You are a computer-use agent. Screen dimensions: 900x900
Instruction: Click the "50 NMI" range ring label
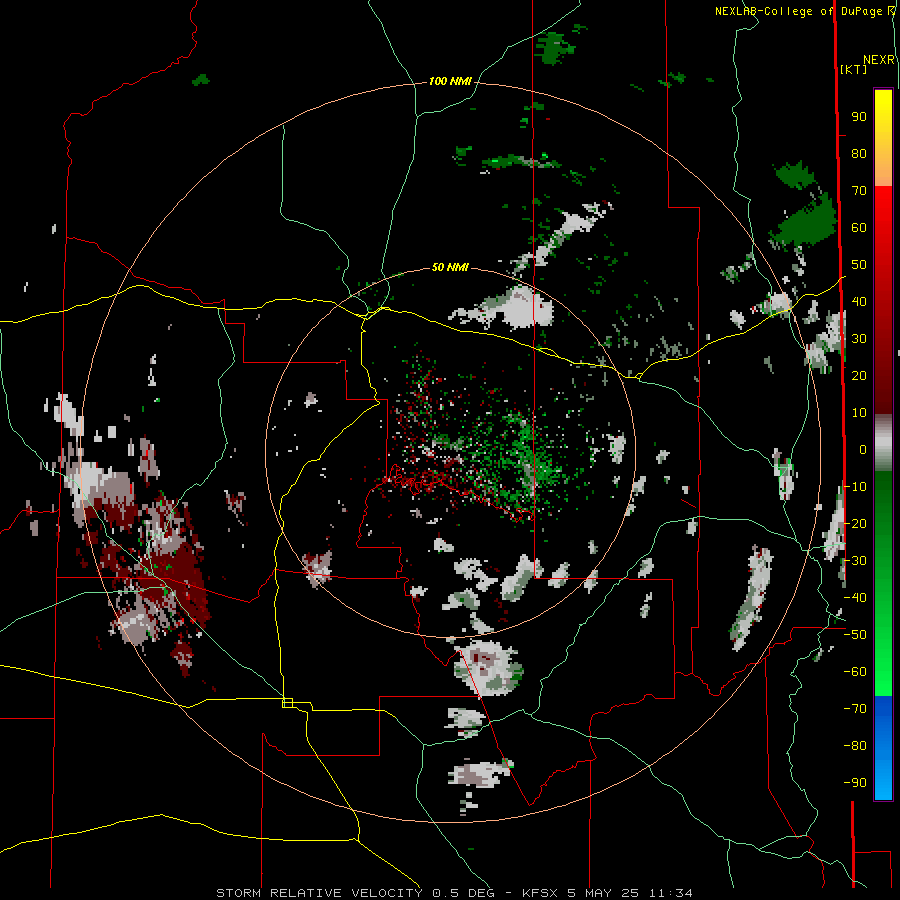click(x=450, y=267)
